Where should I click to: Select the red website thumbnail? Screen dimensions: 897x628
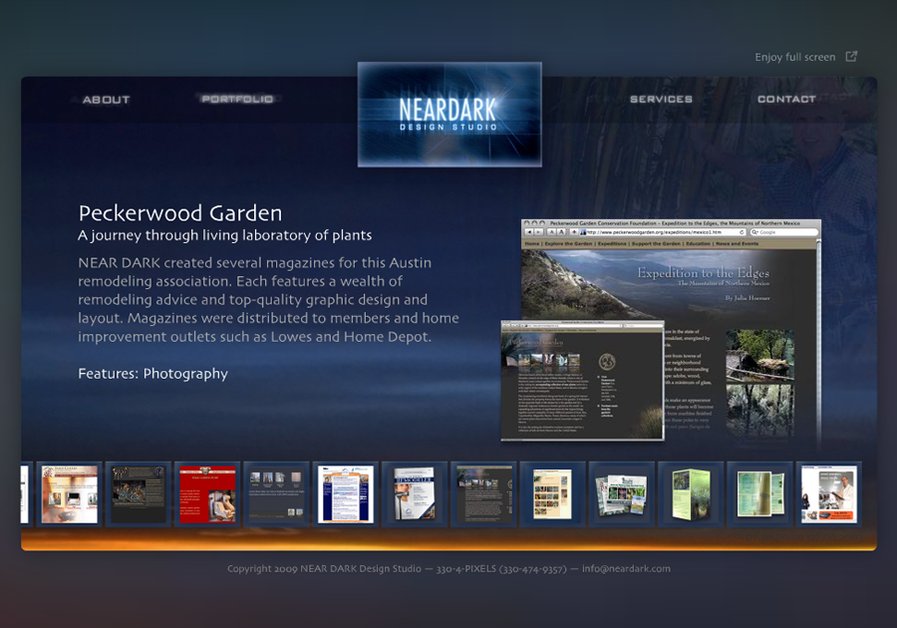[208, 494]
